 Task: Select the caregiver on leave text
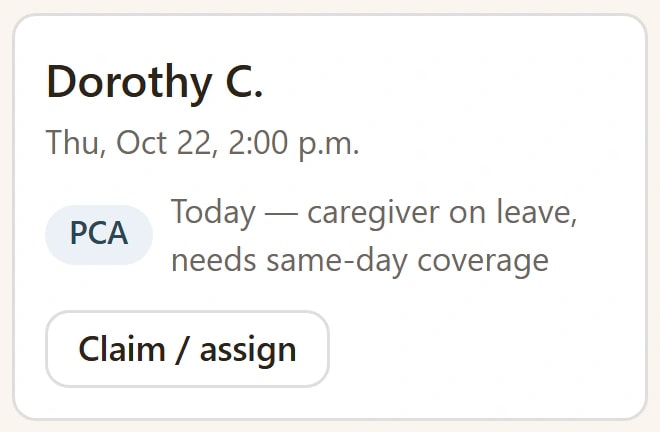442,213
